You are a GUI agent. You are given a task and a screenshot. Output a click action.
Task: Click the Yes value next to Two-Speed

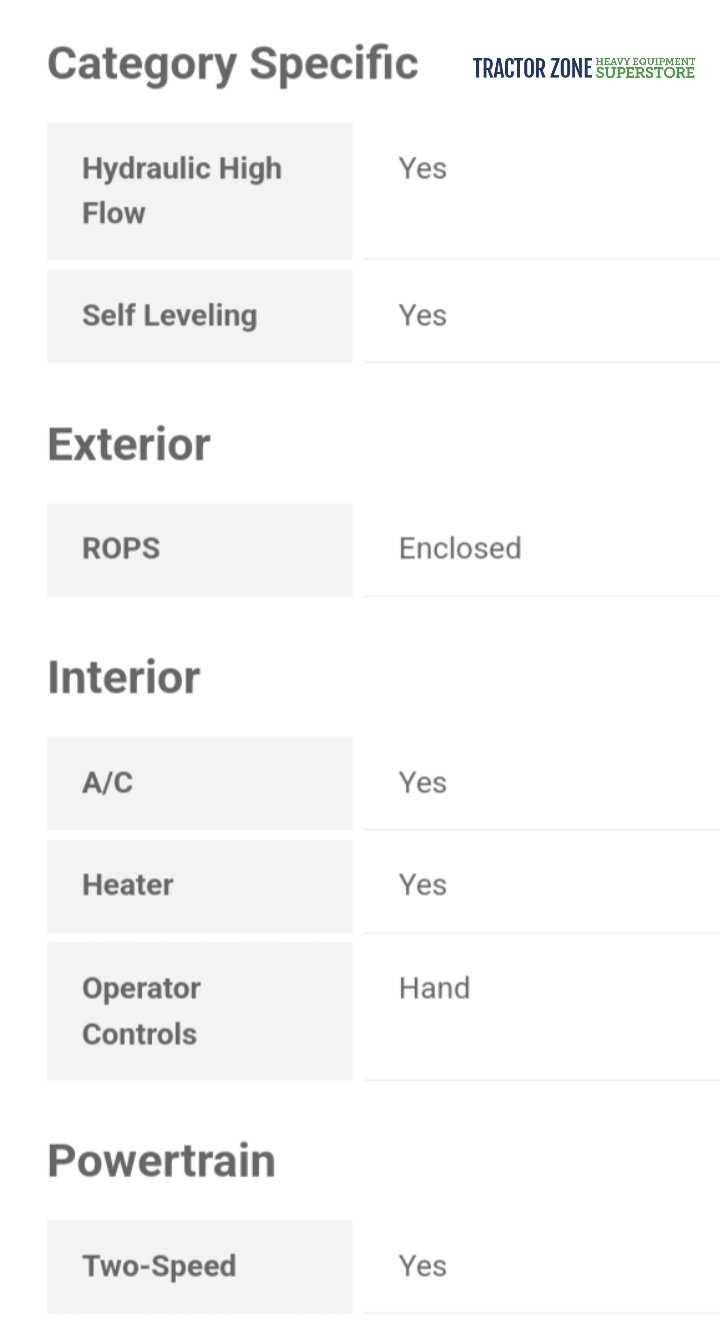tap(422, 1266)
